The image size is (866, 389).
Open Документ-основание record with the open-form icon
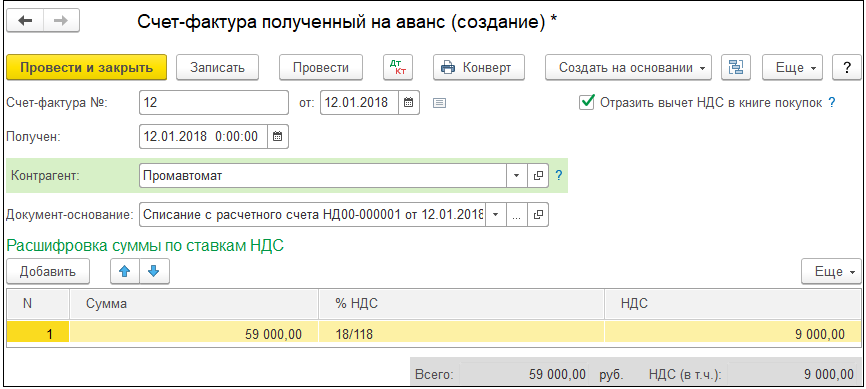click(x=538, y=215)
